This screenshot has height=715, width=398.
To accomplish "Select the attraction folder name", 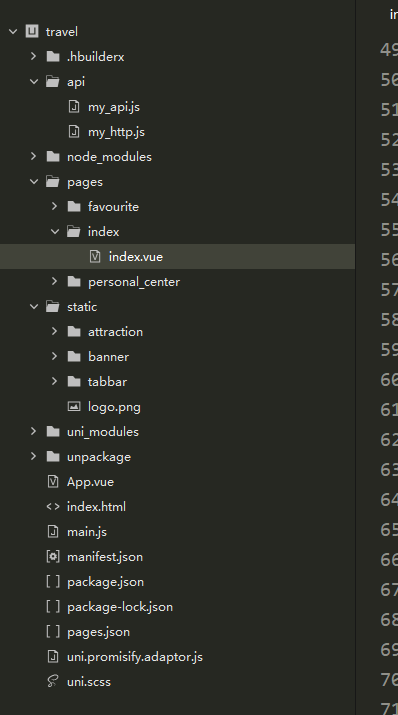I will pyautogui.click(x=115, y=332).
